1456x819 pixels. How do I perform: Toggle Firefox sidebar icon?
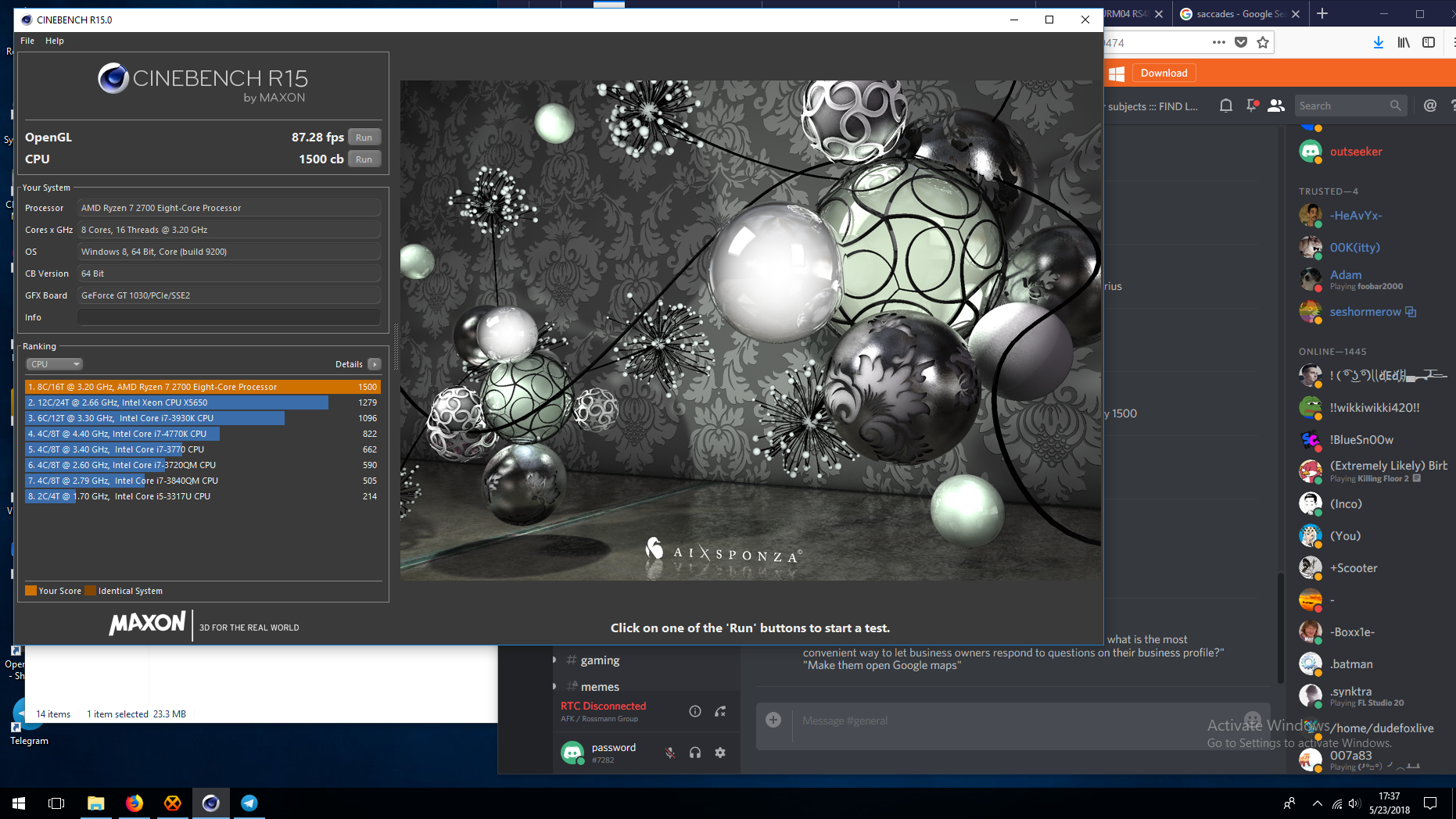(x=1429, y=43)
